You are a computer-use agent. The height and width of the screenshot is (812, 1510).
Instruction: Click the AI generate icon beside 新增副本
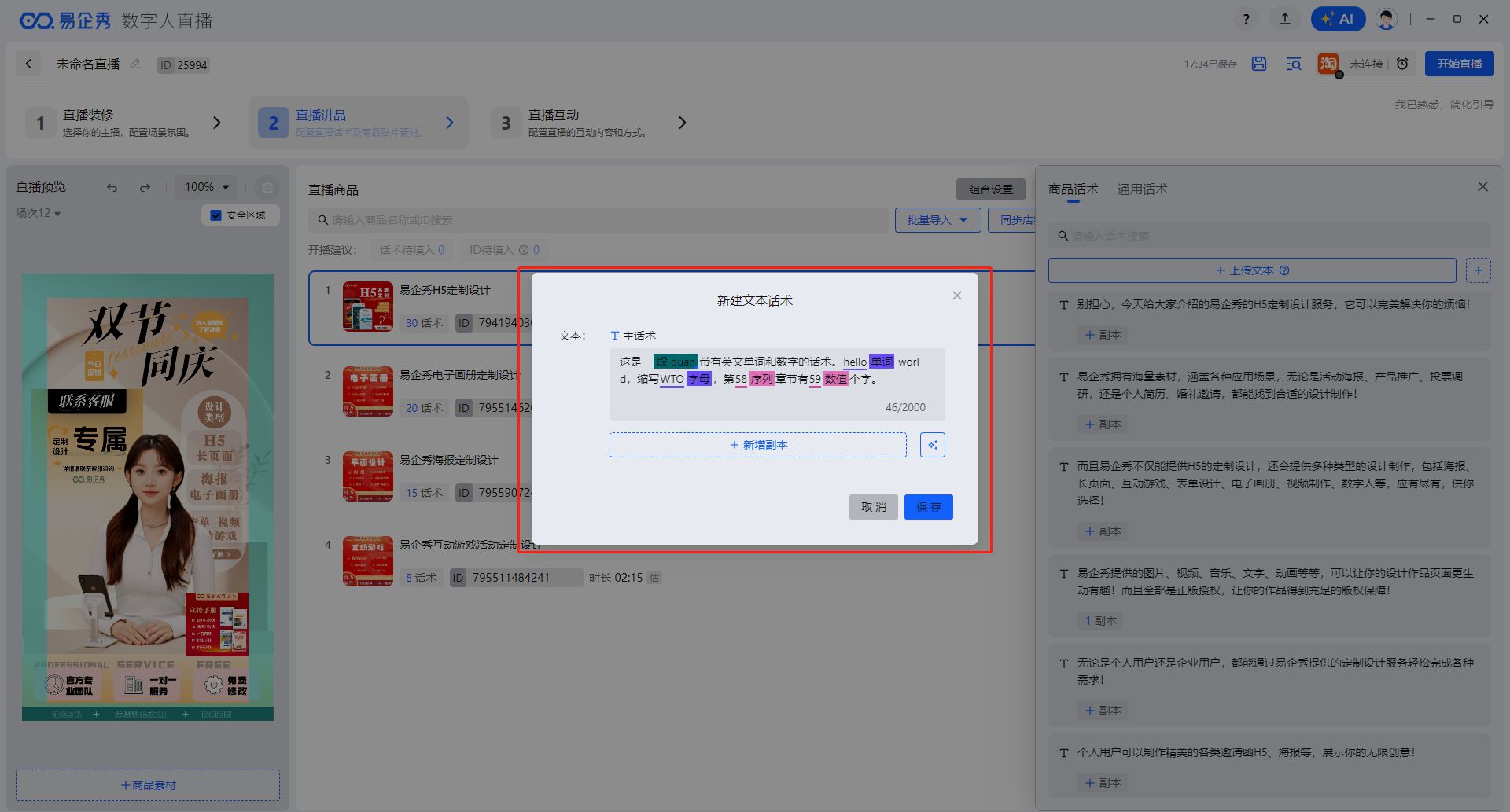(932, 445)
